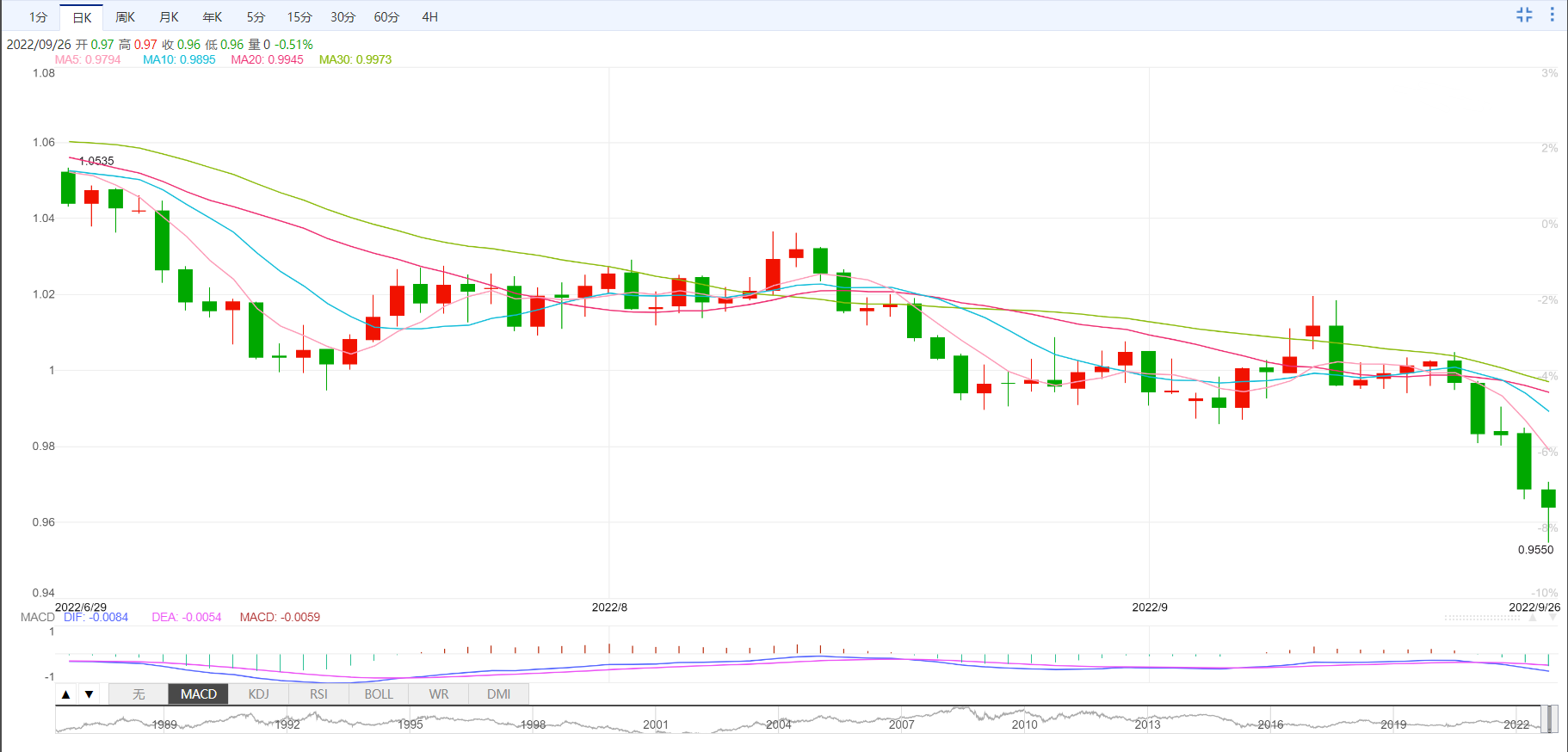Click the 2004 point on overview timeline
Image resolution: width=1568 pixels, height=752 pixels.
tap(779, 724)
